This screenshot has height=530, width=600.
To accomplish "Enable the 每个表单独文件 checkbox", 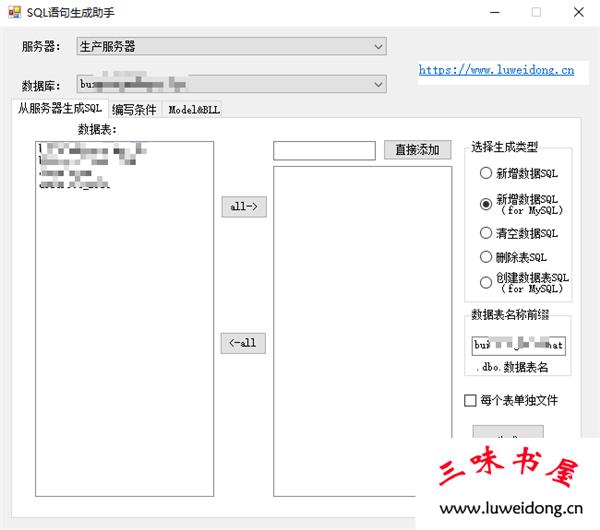I will coord(471,401).
